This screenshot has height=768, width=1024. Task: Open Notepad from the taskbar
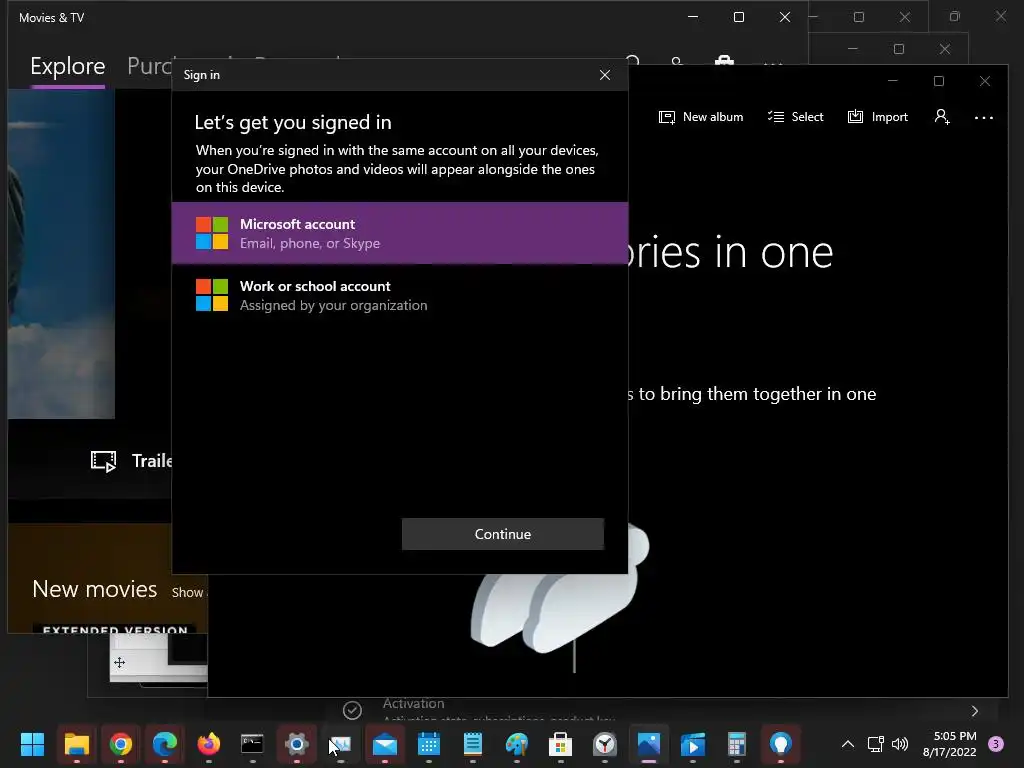[x=473, y=744]
